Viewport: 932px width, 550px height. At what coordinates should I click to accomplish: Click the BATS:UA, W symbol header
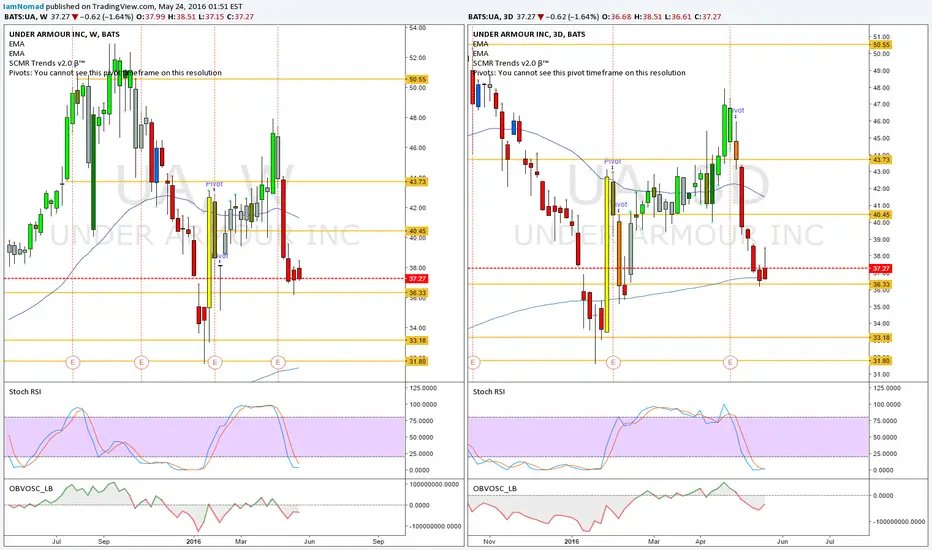pyautogui.click(x=26, y=17)
